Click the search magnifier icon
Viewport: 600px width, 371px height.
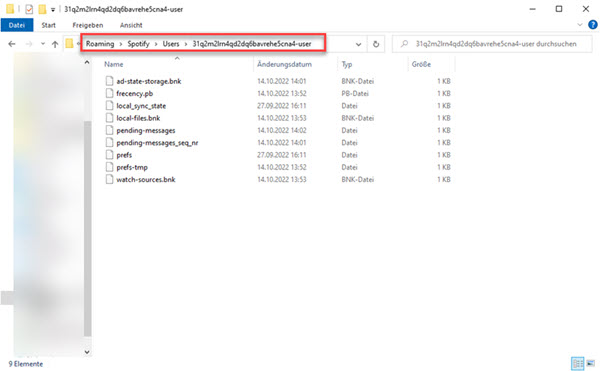(404, 44)
